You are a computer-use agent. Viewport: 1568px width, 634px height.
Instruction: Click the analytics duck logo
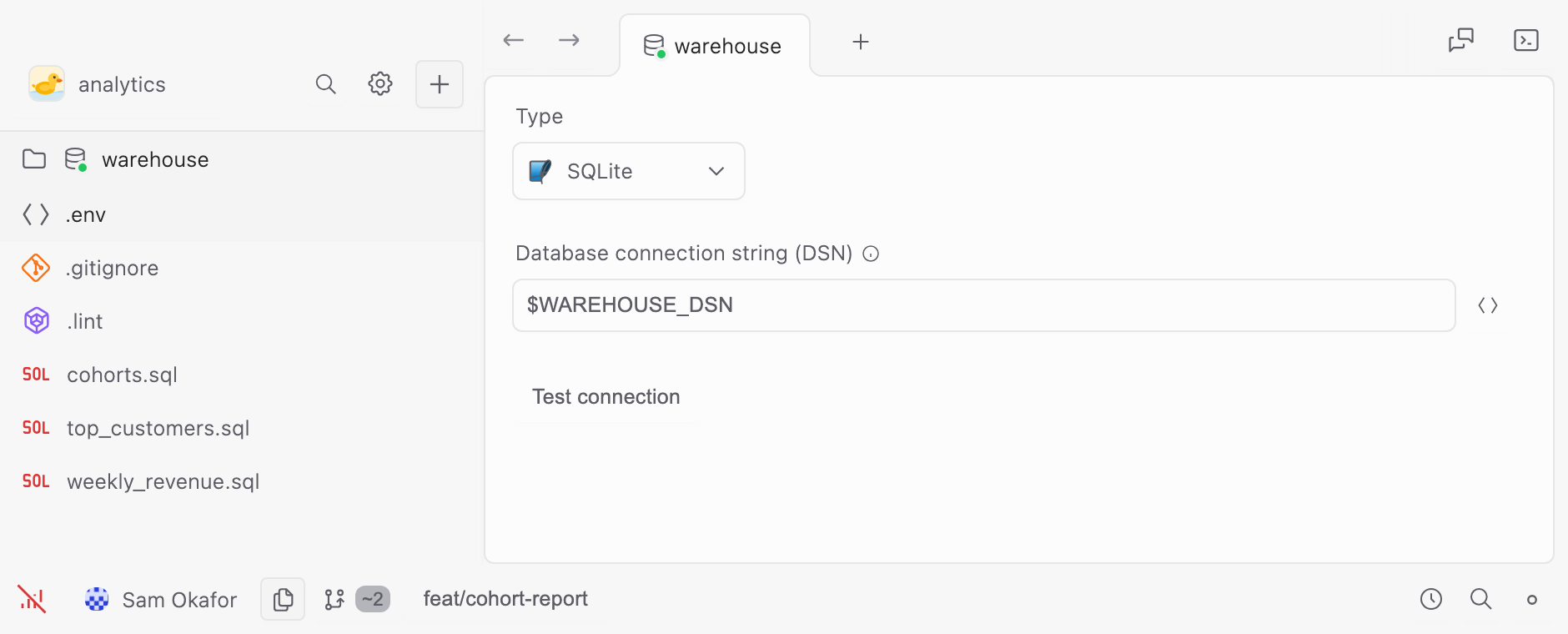click(47, 84)
